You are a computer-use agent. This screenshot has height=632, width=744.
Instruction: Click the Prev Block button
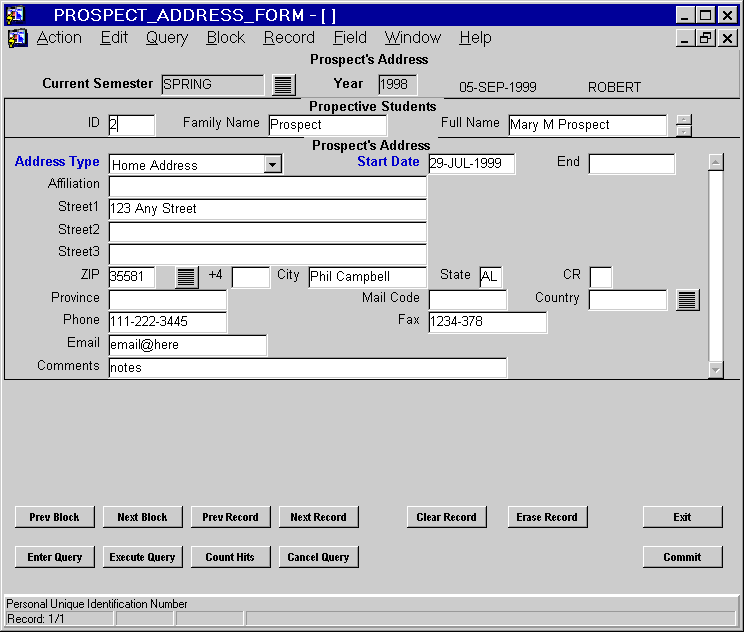55,517
